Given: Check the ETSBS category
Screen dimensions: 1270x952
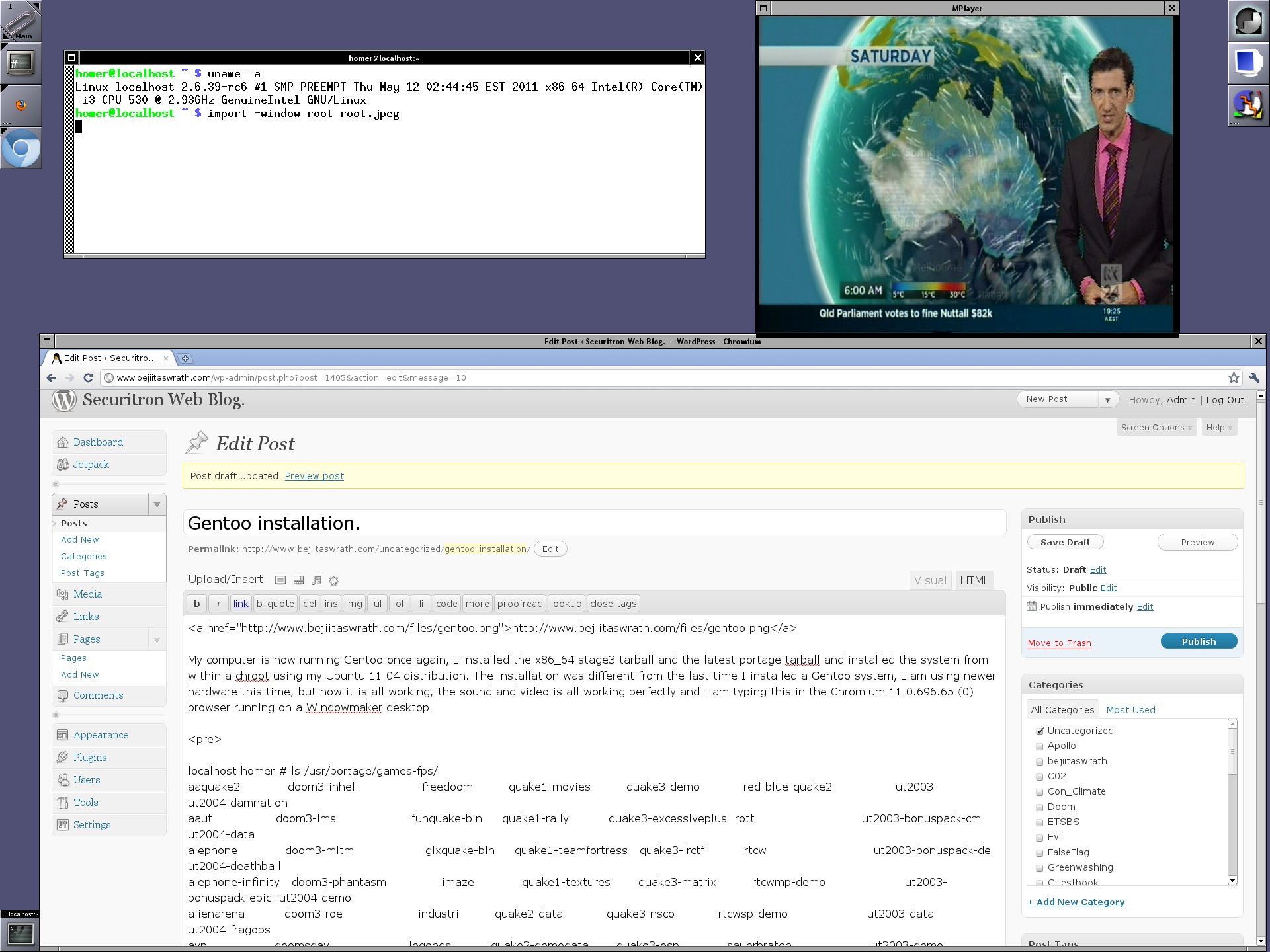Looking at the screenshot, I should (x=1040, y=822).
